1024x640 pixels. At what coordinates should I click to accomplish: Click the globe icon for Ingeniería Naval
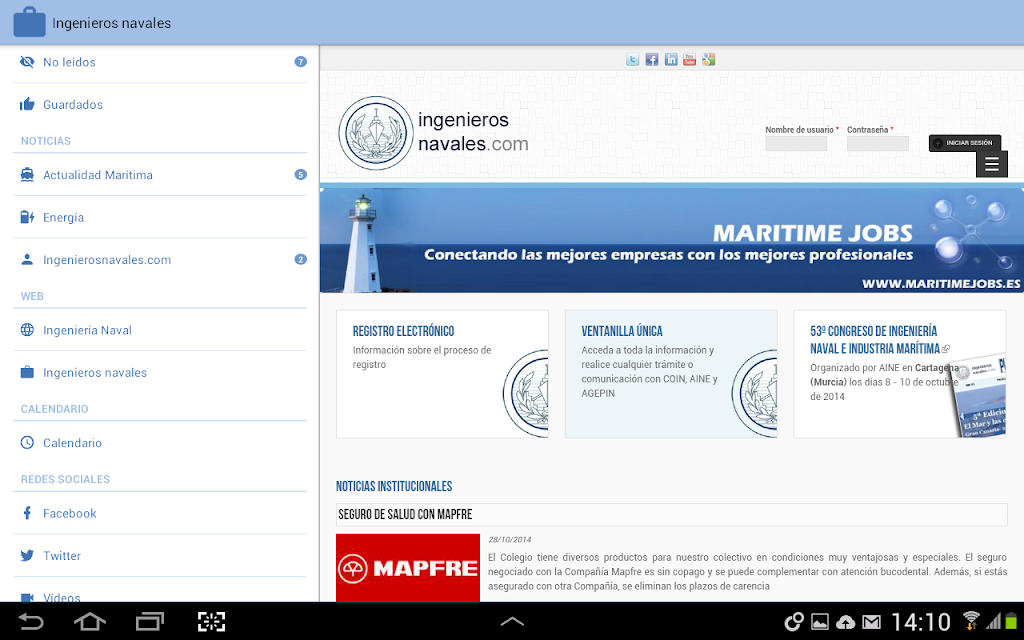27,330
